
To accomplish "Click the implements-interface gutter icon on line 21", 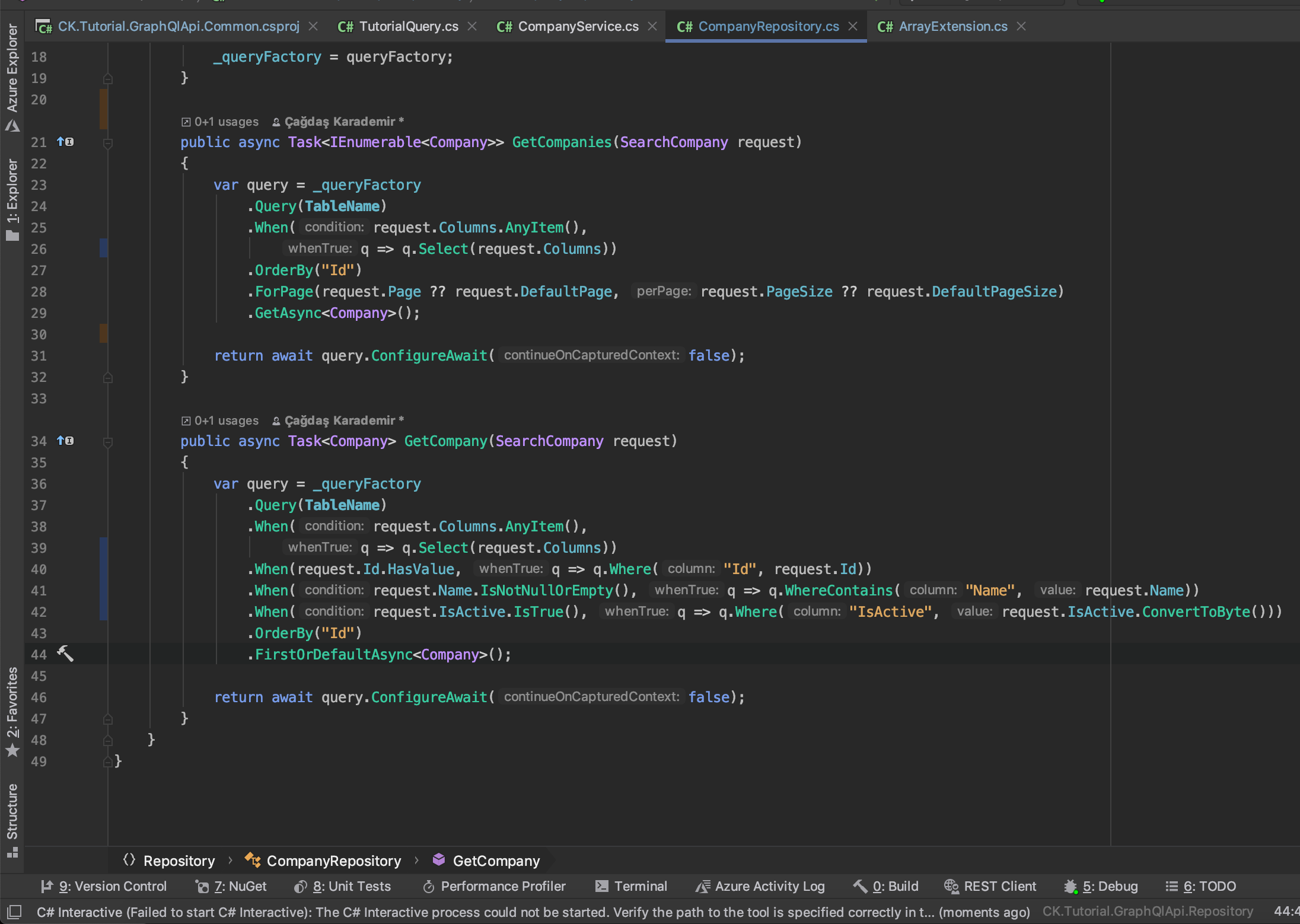I will point(65,142).
